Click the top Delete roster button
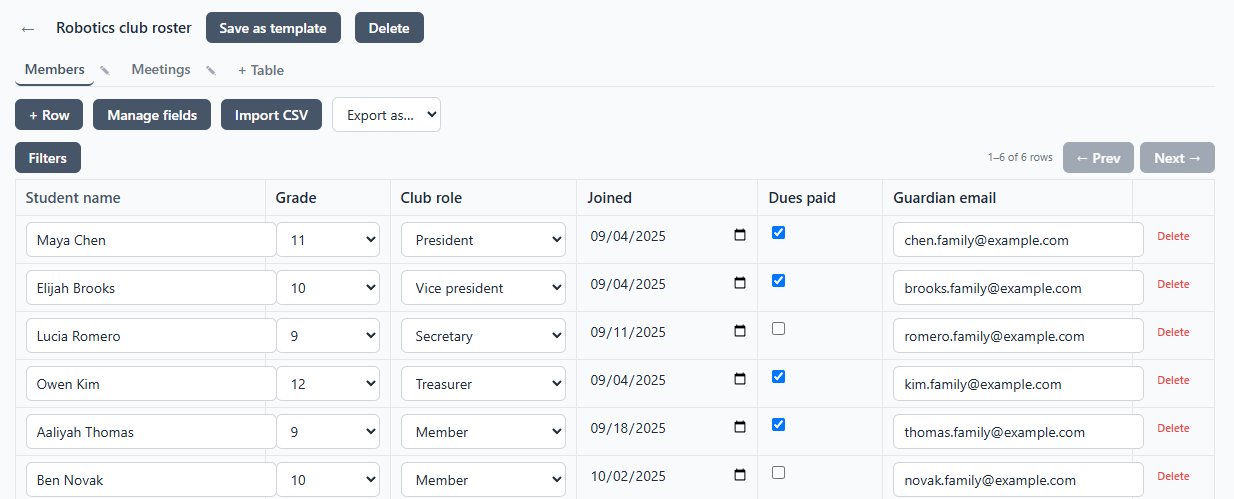Screen dimensions: 1234x499 tap(389, 28)
